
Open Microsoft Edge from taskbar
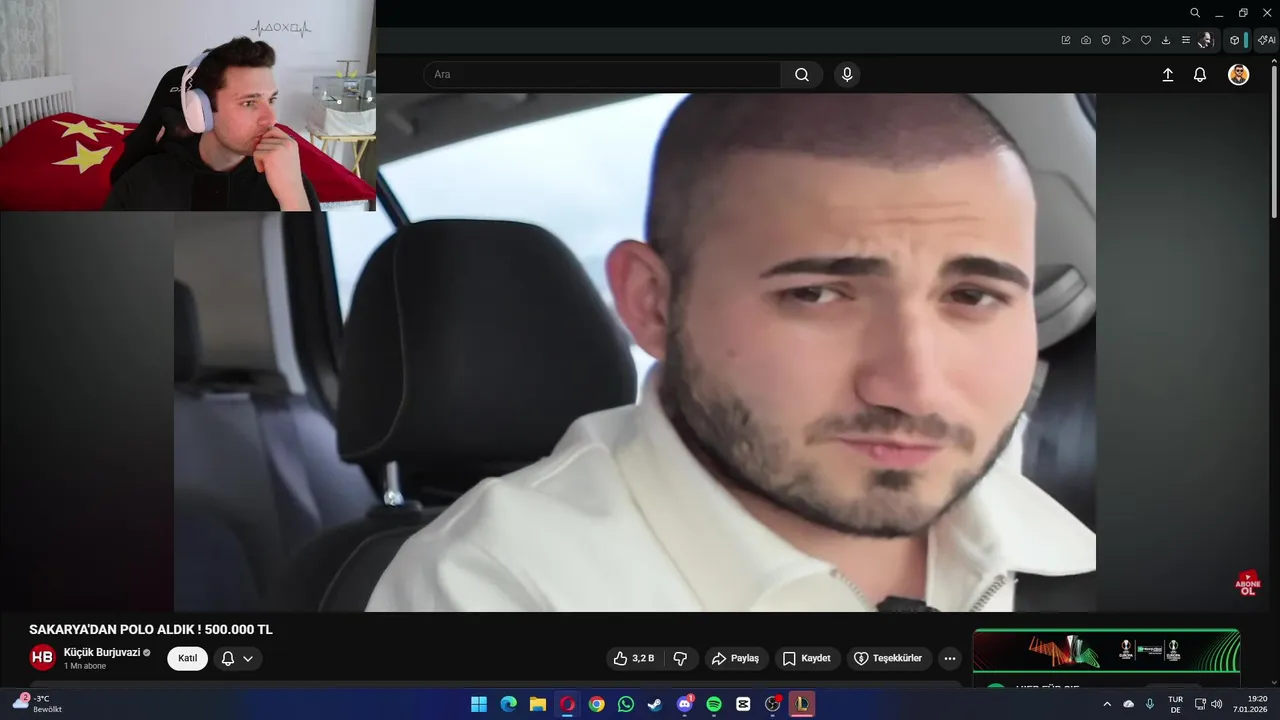[508, 704]
